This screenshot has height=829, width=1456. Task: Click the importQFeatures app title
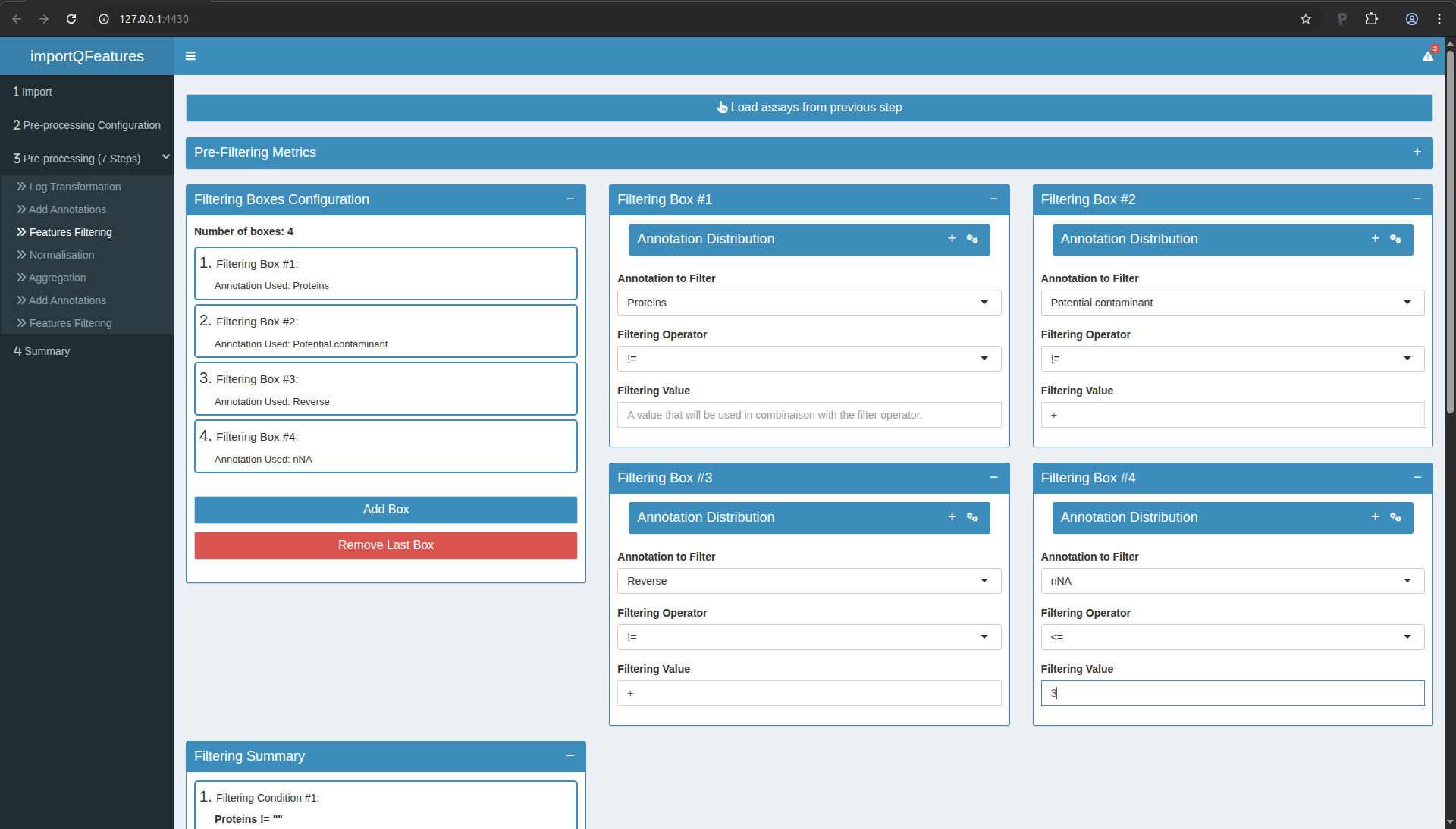pos(87,56)
